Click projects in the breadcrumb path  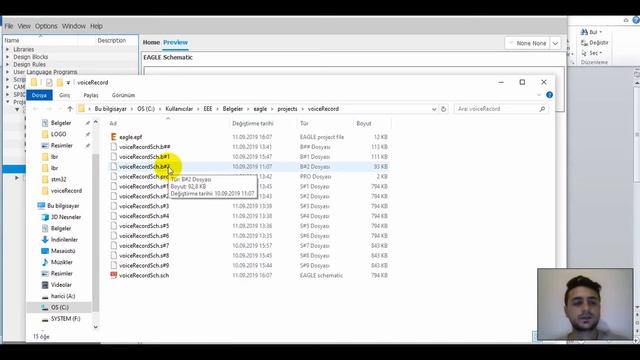click(287, 109)
